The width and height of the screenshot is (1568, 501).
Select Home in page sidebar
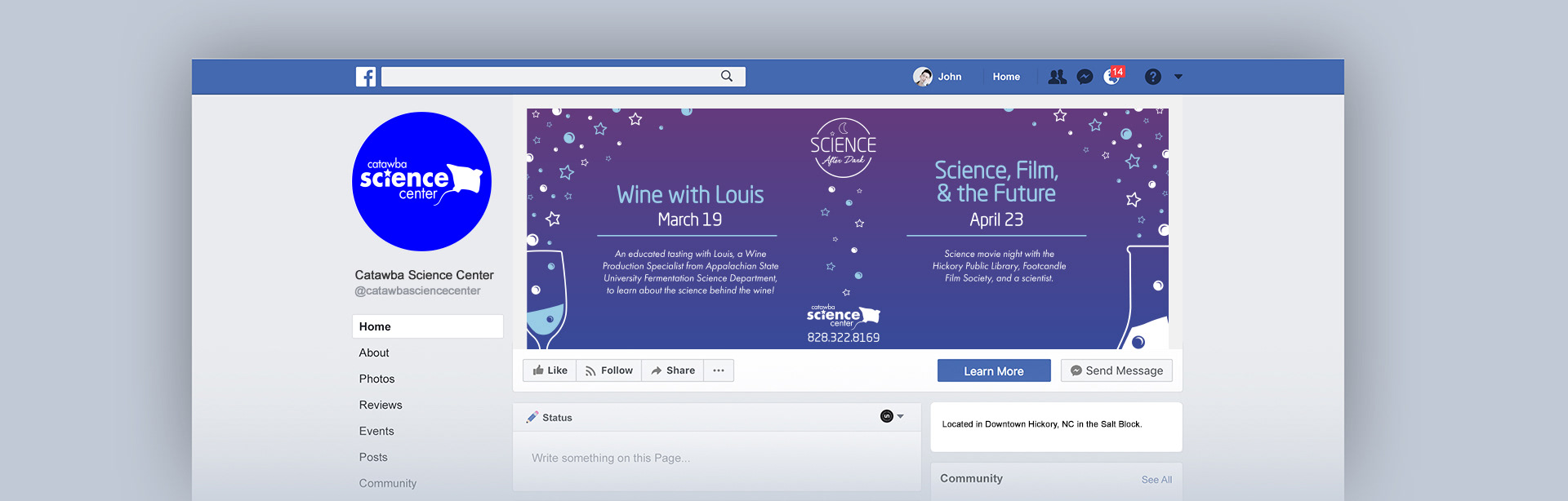pyautogui.click(x=427, y=326)
